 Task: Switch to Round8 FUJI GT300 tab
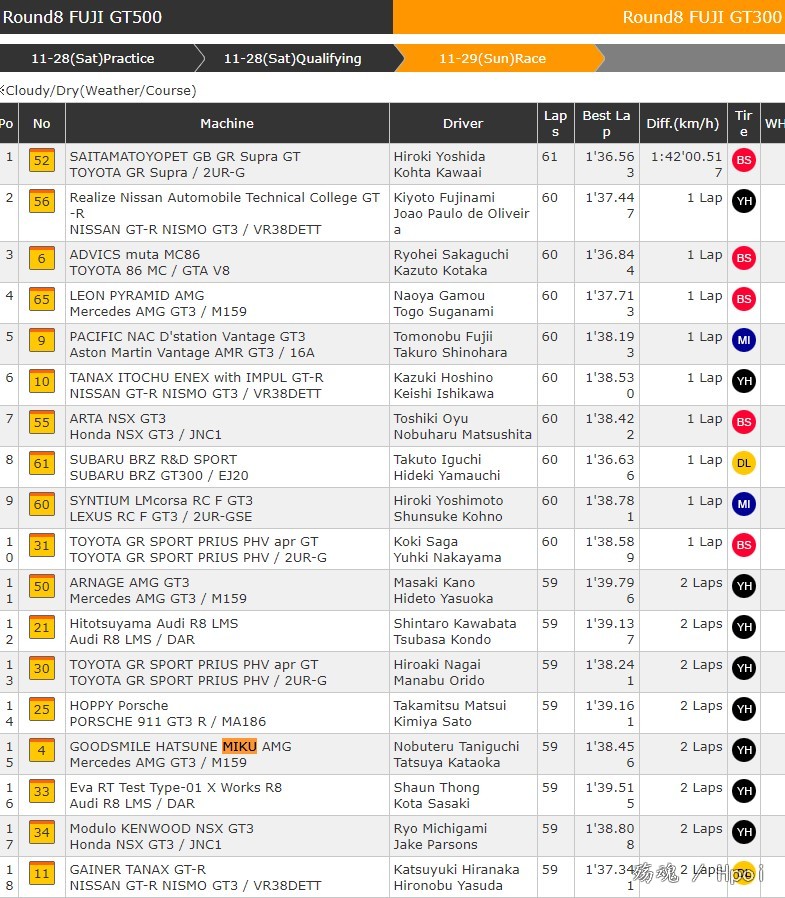(588, 17)
